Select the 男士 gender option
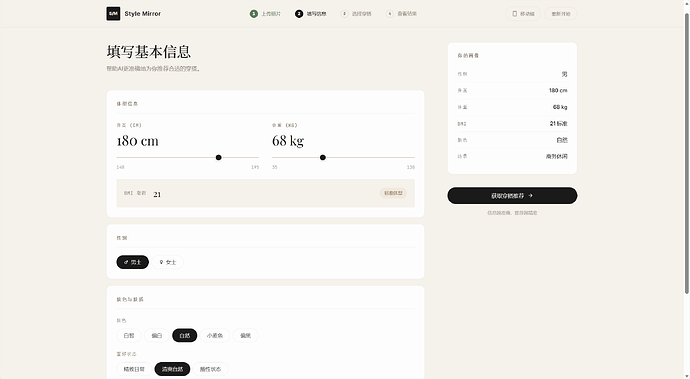690x379 pixels. pos(132,262)
